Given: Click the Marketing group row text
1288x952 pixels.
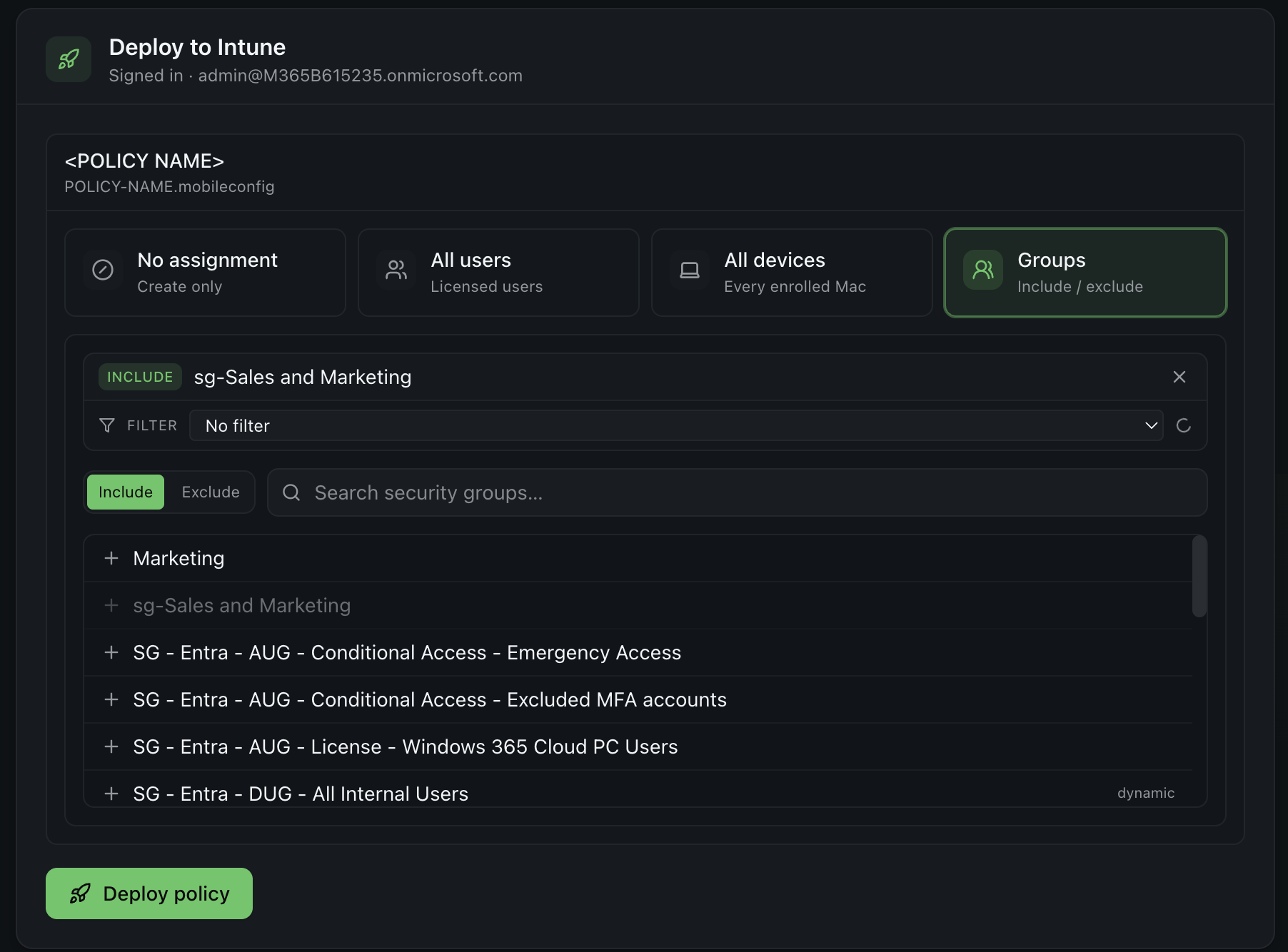Looking at the screenshot, I should pos(178,558).
